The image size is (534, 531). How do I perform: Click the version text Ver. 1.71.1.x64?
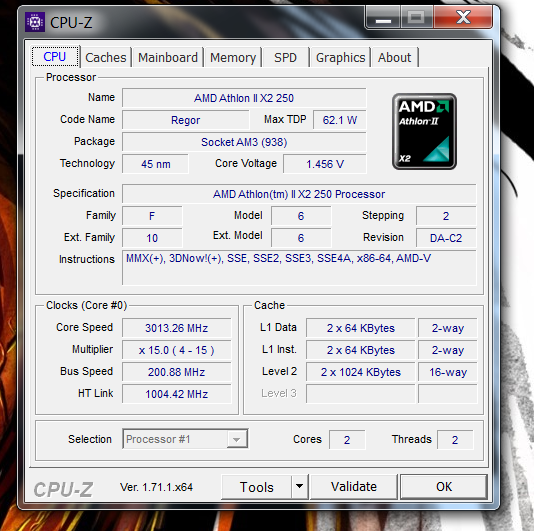pos(156,487)
